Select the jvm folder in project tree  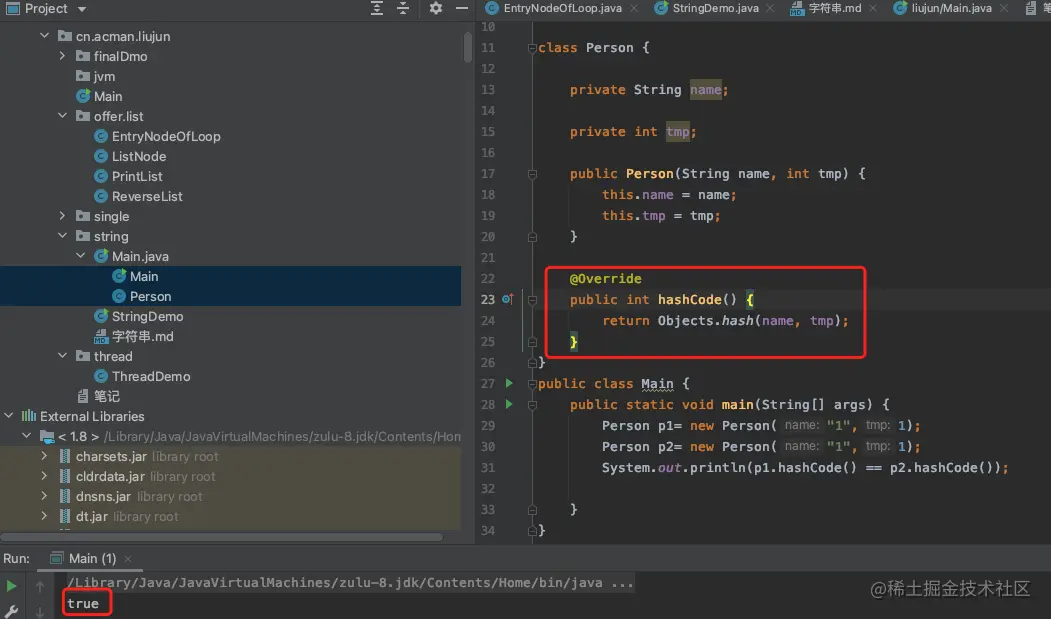click(x=95, y=76)
